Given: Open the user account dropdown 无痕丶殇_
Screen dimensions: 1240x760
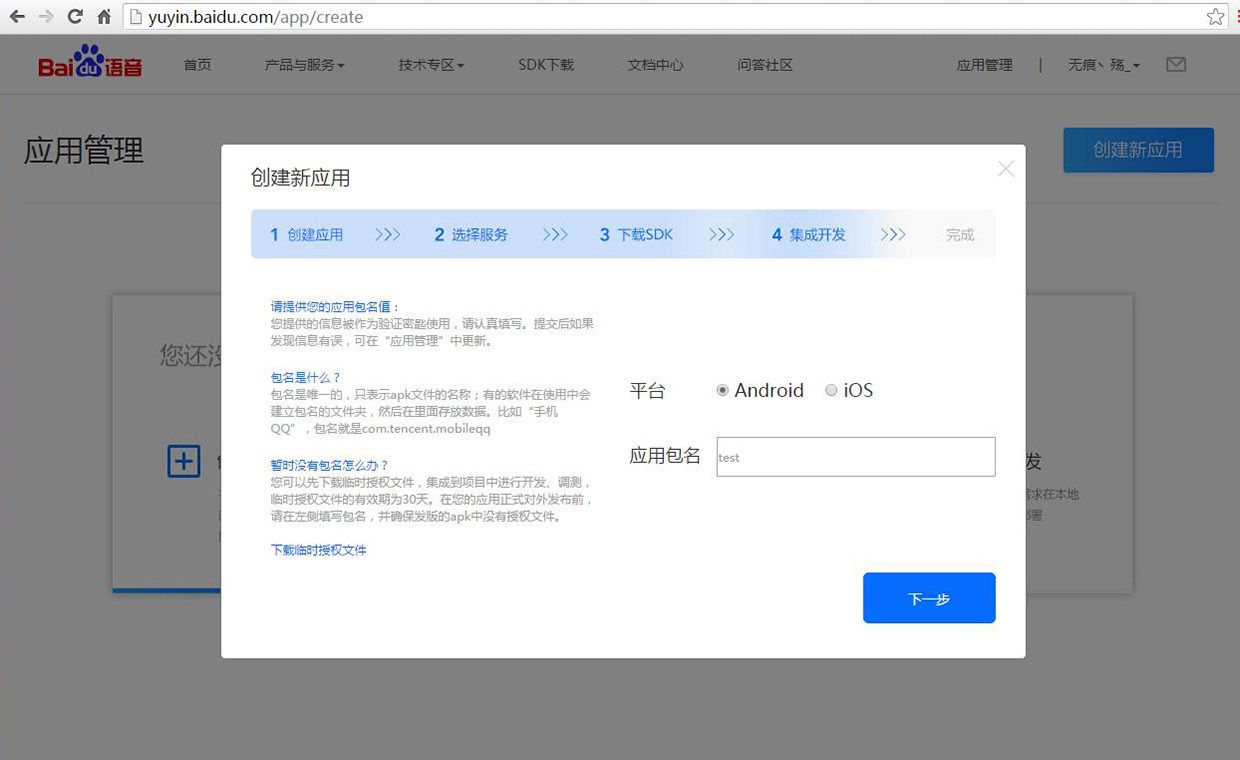Looking at the screenshot, I should (1103, 65).
